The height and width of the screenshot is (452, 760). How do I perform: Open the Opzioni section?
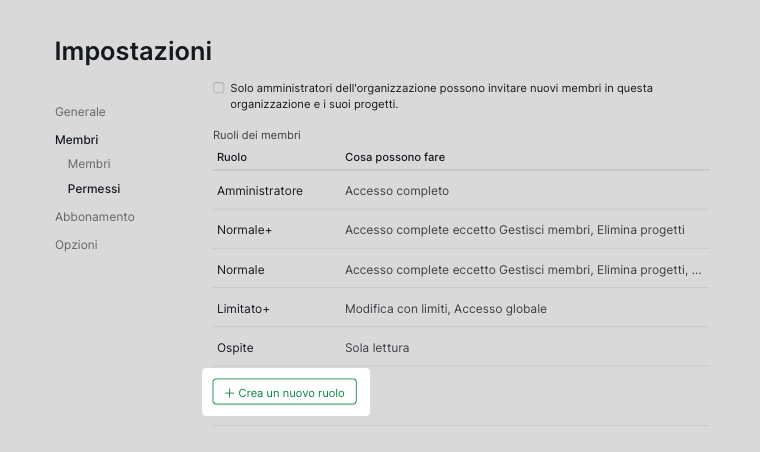point(76,245)
